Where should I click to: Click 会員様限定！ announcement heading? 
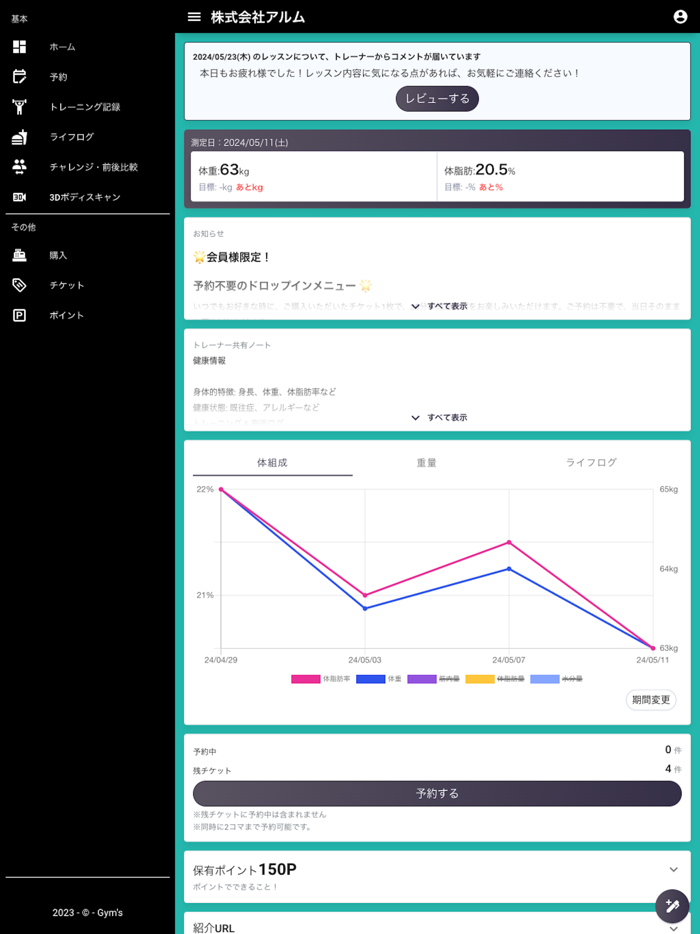pyautogui.click(x=238, y=257)
